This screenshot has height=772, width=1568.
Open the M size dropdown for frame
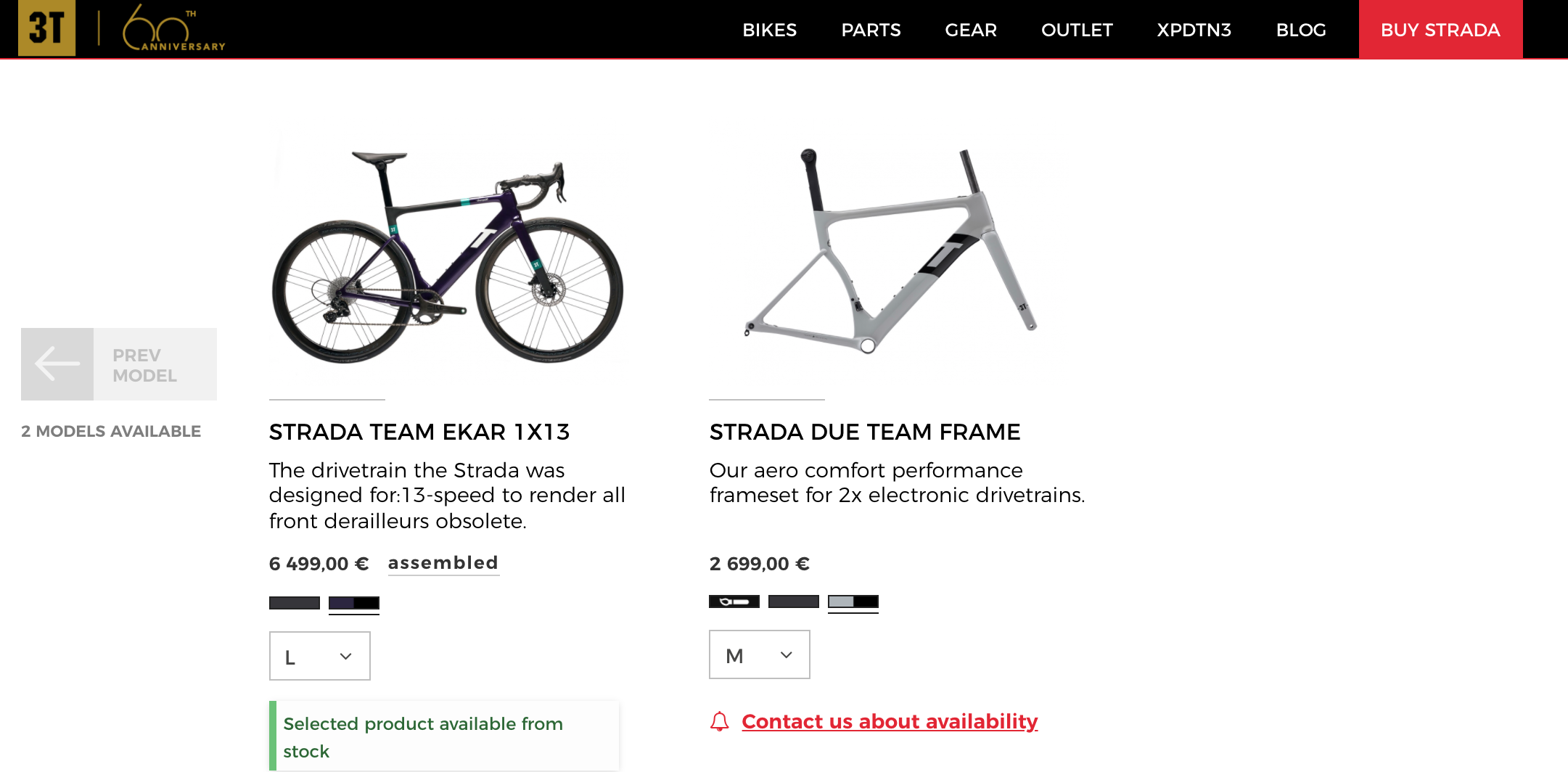[x=759, y=654]
